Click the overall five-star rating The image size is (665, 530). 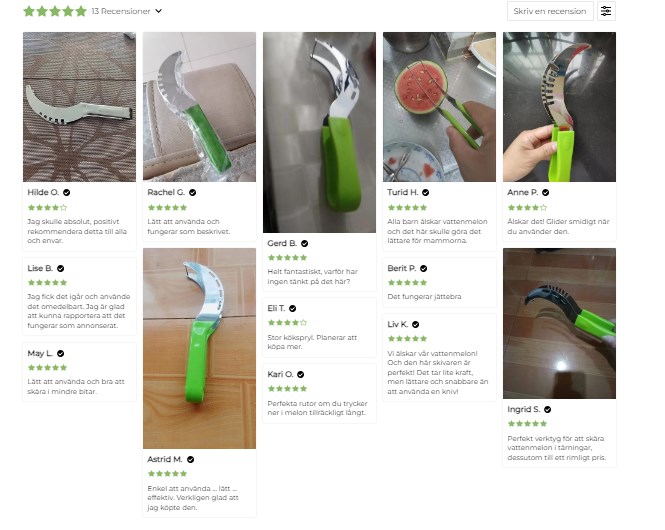[x=55, y=11]
